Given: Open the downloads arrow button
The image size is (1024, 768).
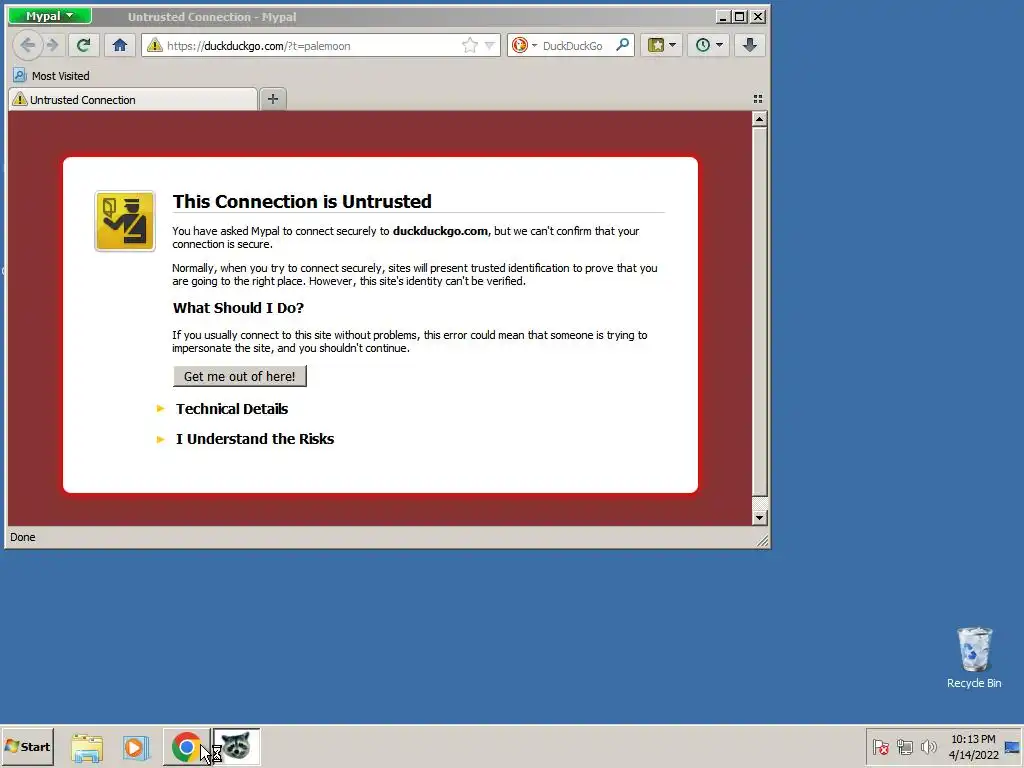Looking at the screenshot, I should point(750,45).
